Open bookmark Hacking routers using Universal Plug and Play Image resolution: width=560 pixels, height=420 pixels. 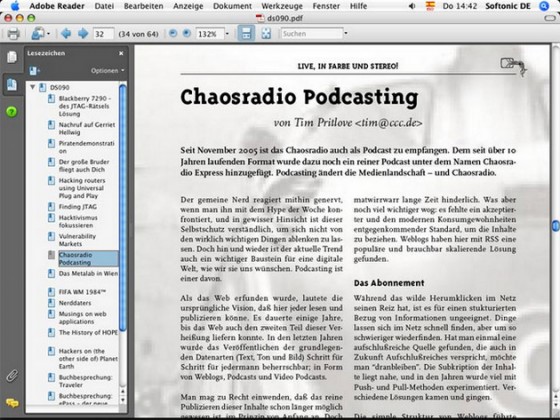[82, 188]
